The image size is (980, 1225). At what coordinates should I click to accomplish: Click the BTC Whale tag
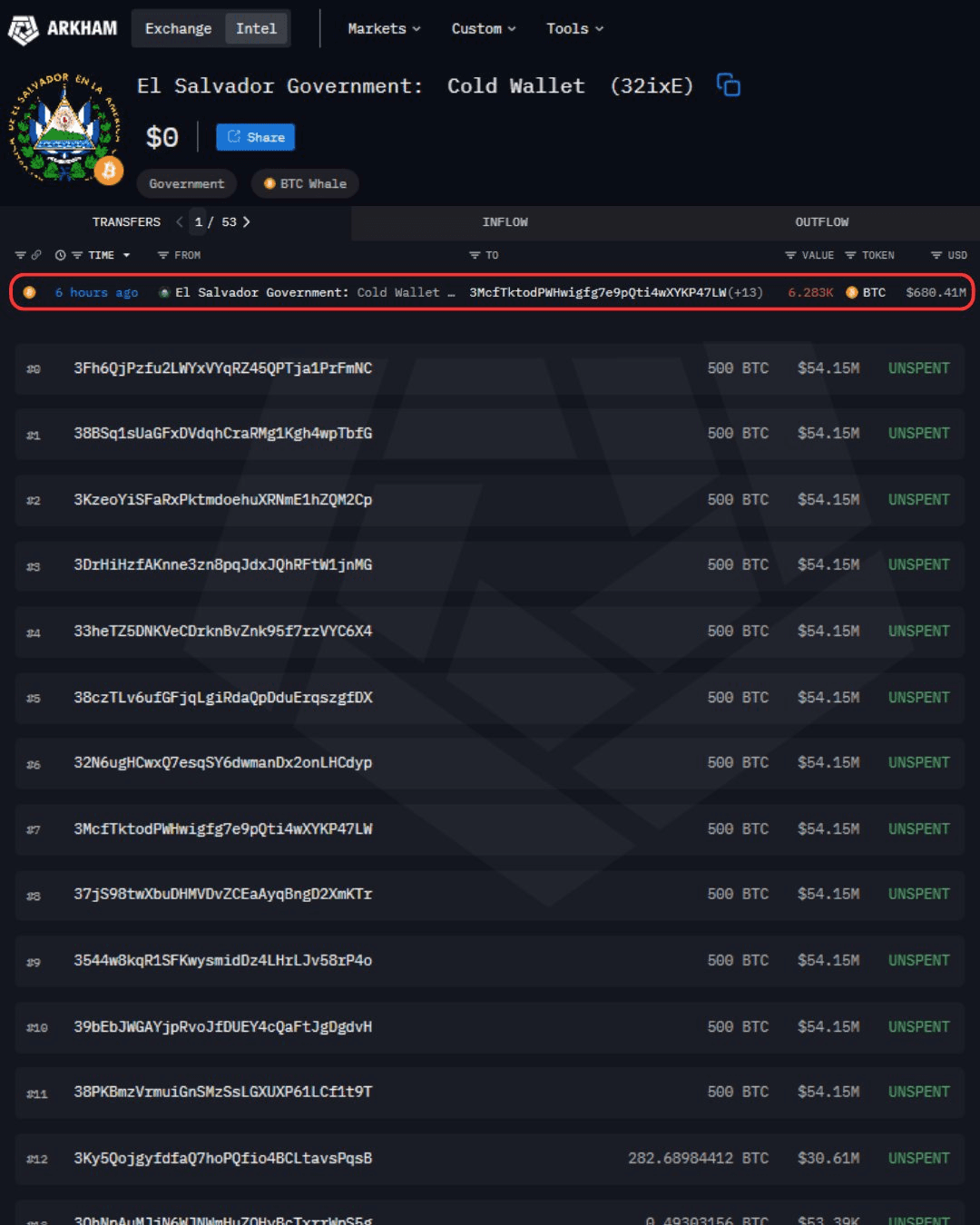(x=305, y=183)
